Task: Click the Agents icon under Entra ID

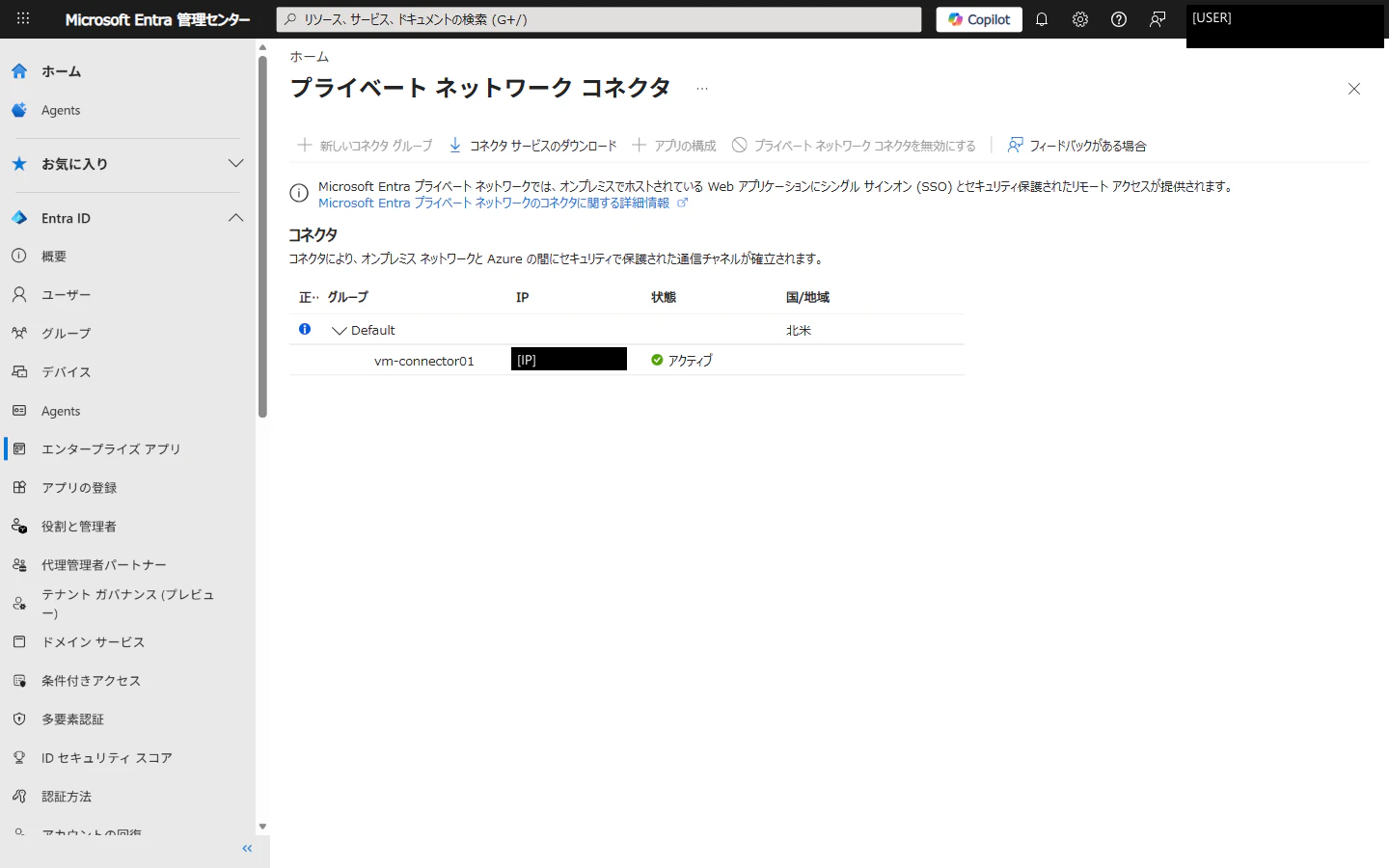Action: point(19,410)
